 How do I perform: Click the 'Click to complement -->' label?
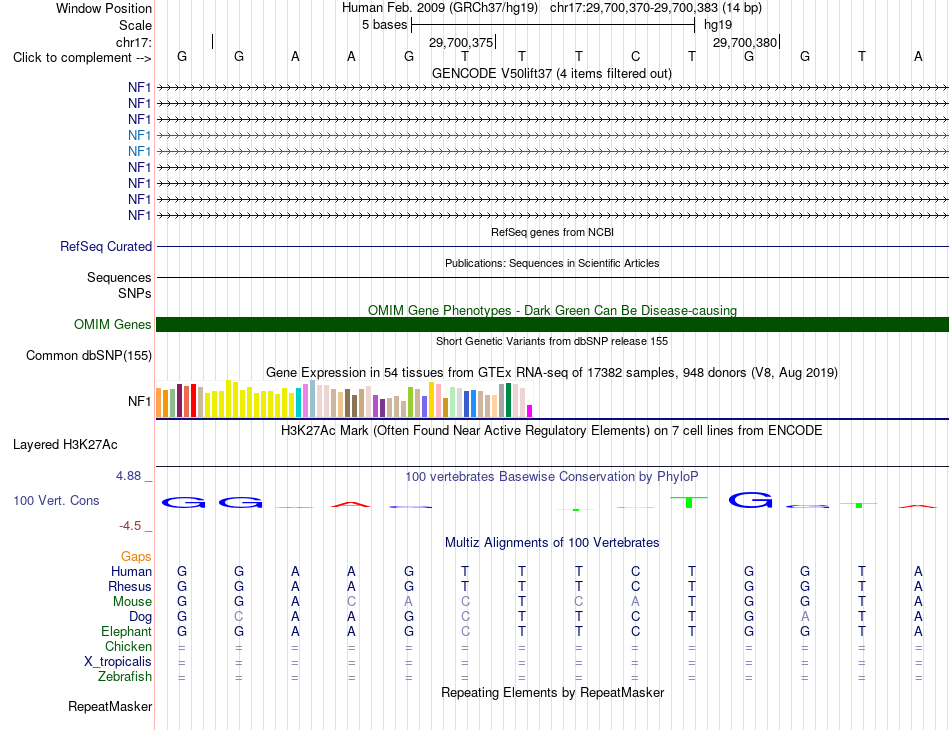tap(82, 58)
